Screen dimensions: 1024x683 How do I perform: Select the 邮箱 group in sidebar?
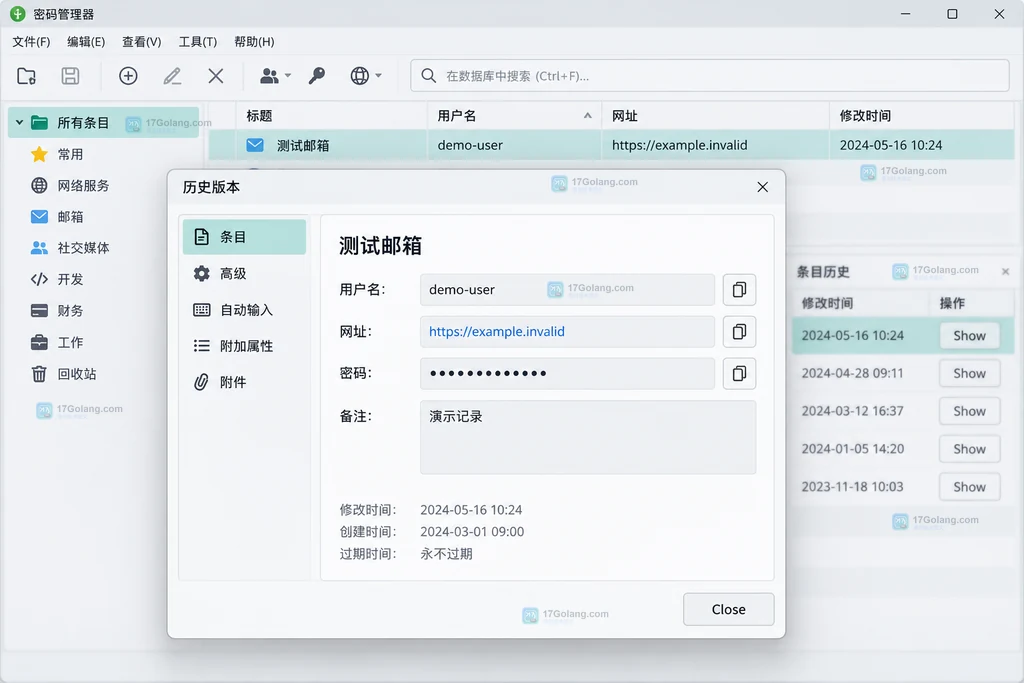point(57,217)
